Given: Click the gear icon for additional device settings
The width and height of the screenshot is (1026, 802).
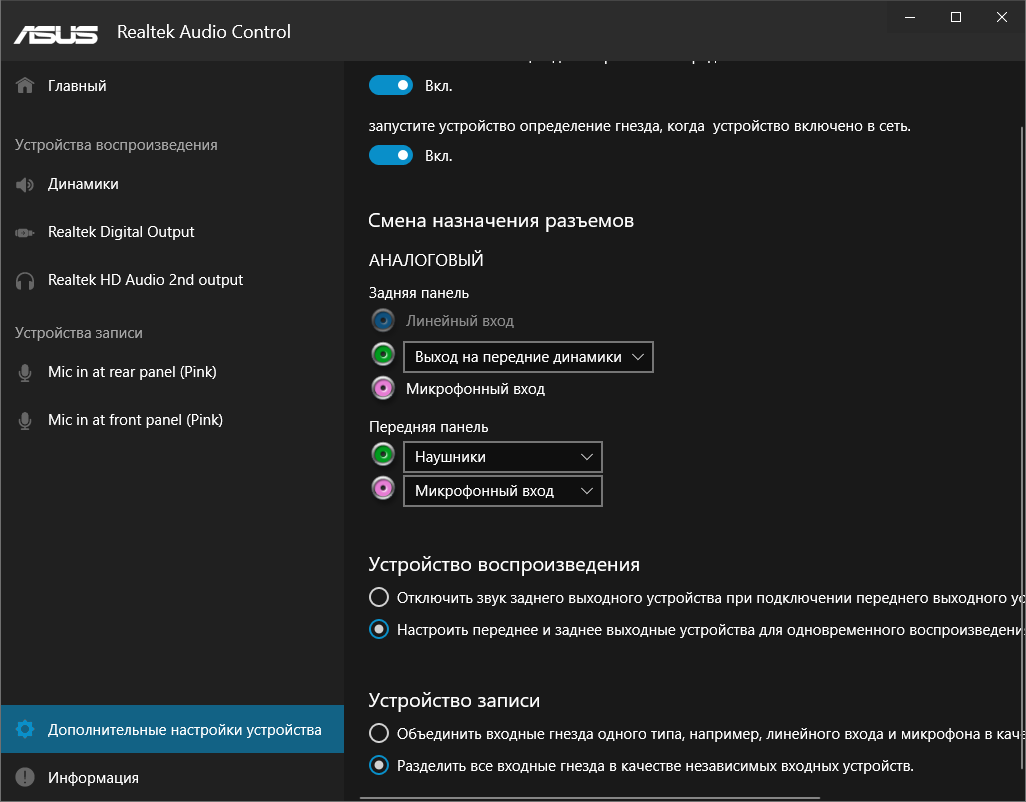Looking at the screenshot, I should (x=26, y=730).
